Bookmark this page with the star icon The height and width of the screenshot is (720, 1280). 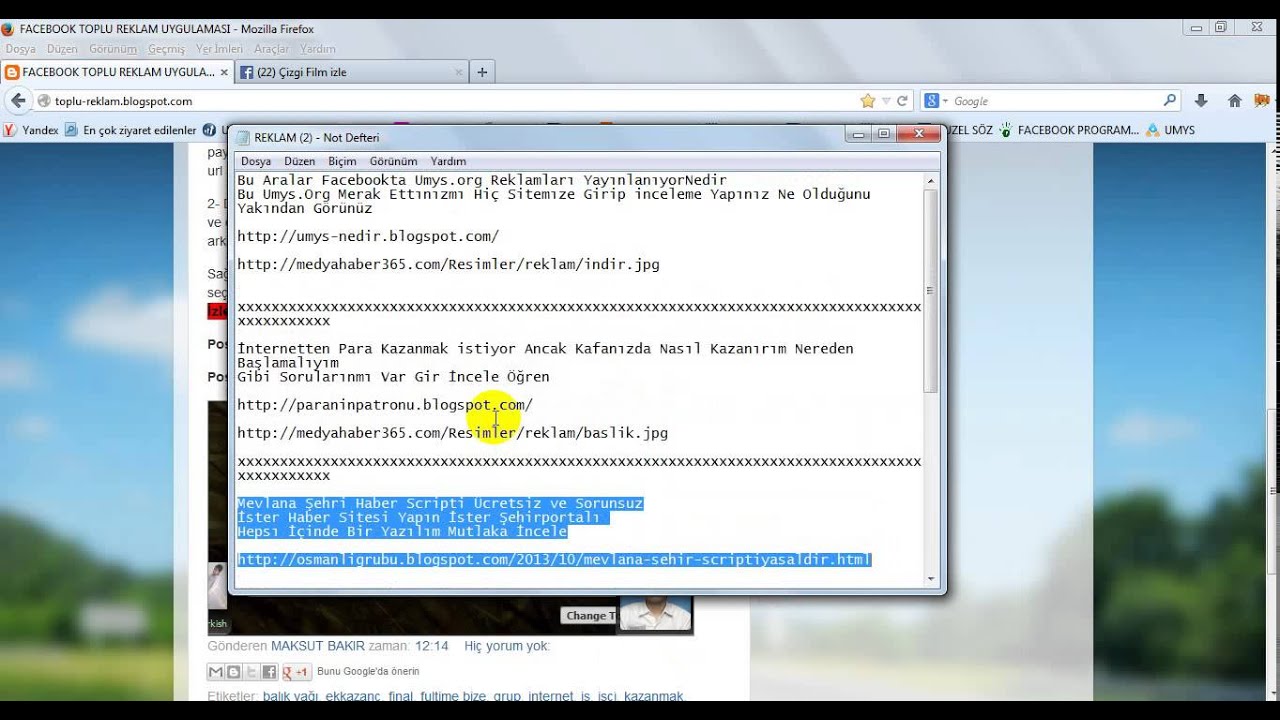pos(867,101)
